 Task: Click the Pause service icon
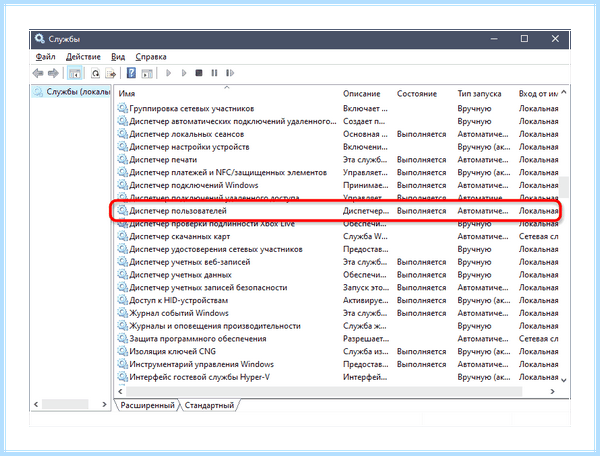point(214,73)
